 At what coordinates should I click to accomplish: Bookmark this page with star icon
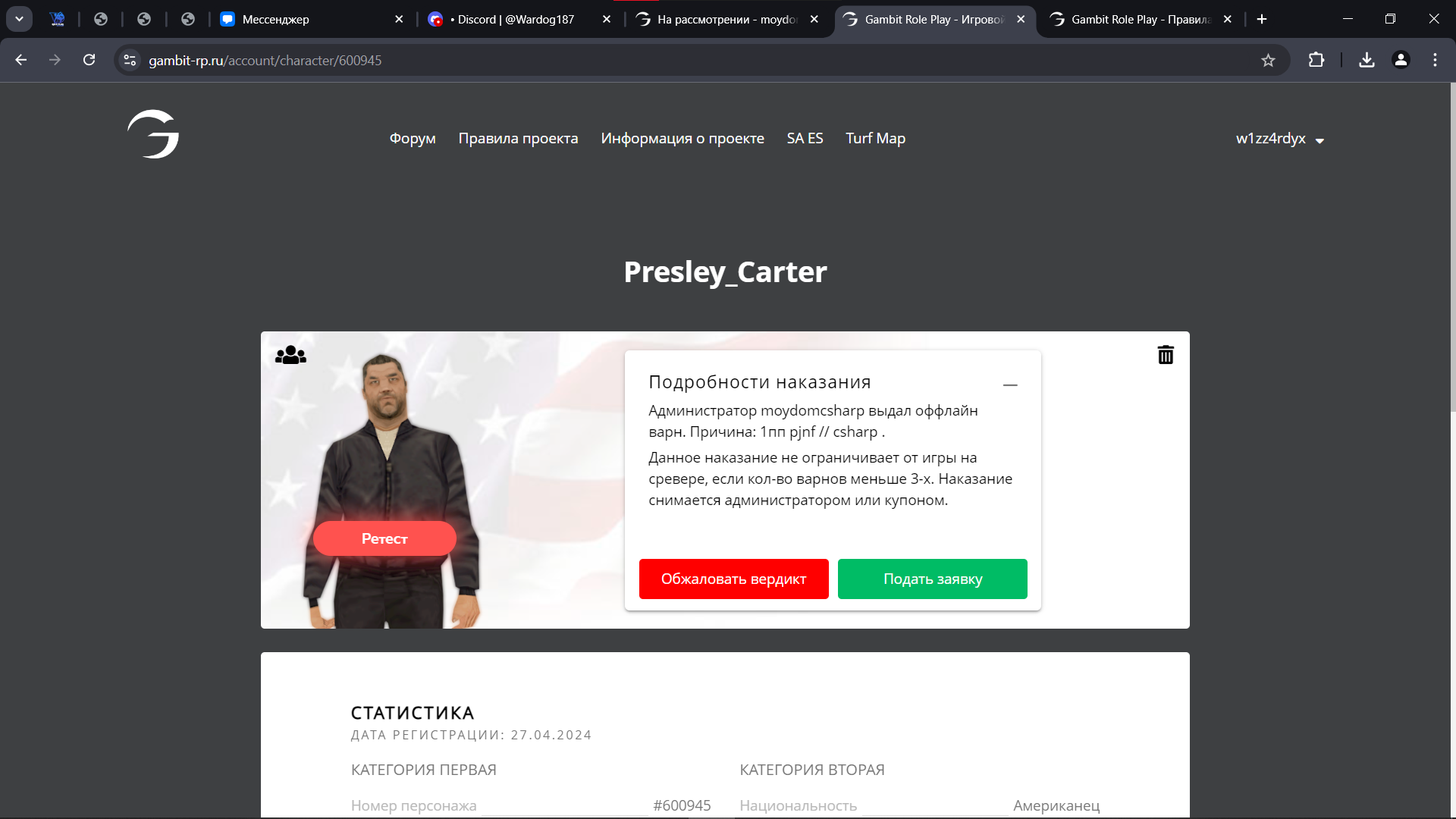coord(1268,60)
